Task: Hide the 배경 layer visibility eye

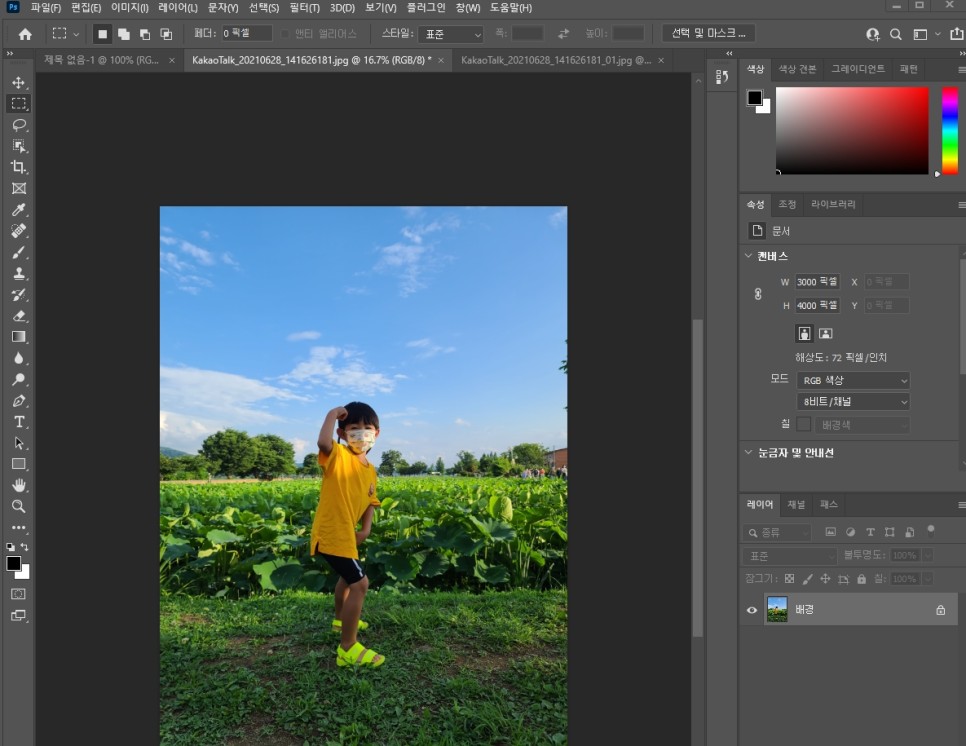Action: (752, 610)
